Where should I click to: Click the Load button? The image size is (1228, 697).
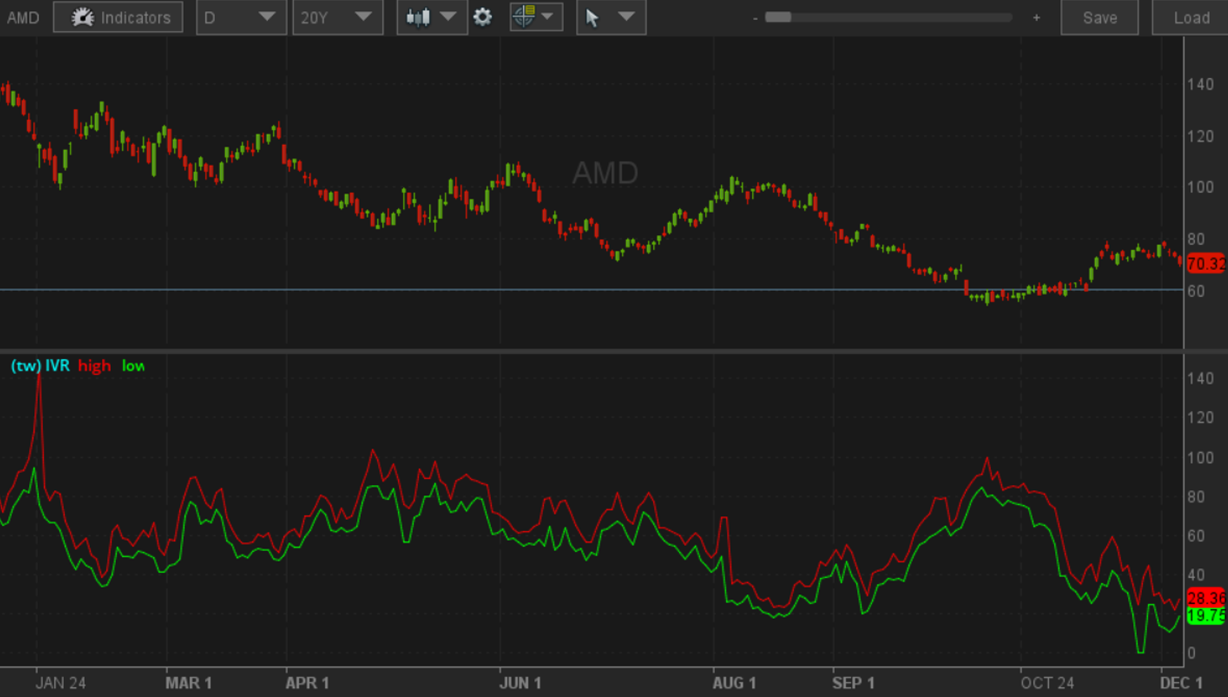click(x=1191, y=17)
